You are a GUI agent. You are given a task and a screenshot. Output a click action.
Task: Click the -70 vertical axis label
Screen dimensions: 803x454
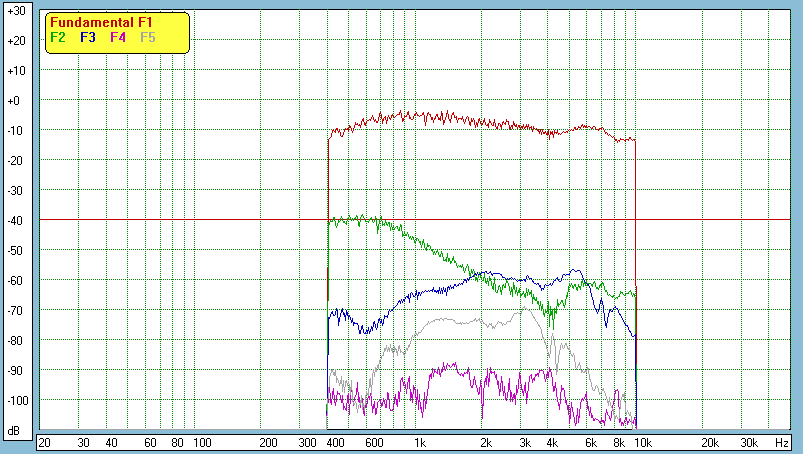pyautogui.click(x=16, y=310)
